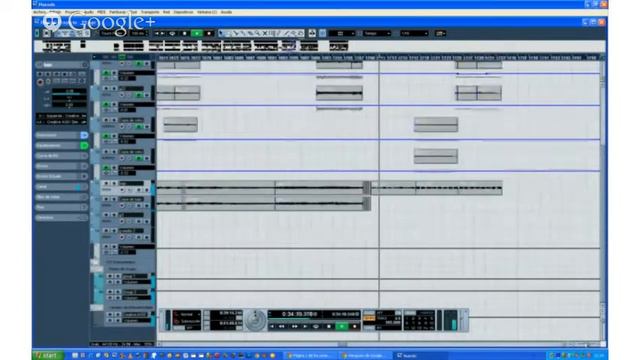This screenshot has width=640, height=360.
Task: Open the Audio menu
Action: (x=89, y=12)
